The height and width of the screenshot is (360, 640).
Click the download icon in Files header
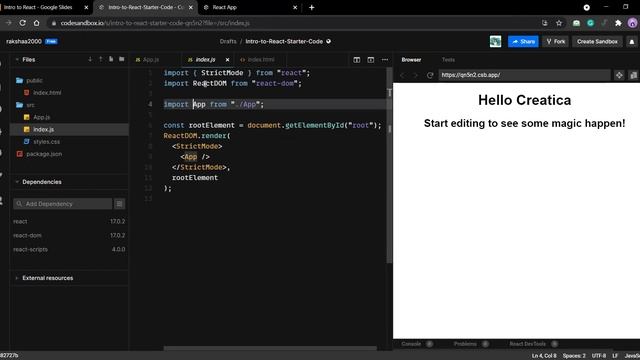point(90,60)
